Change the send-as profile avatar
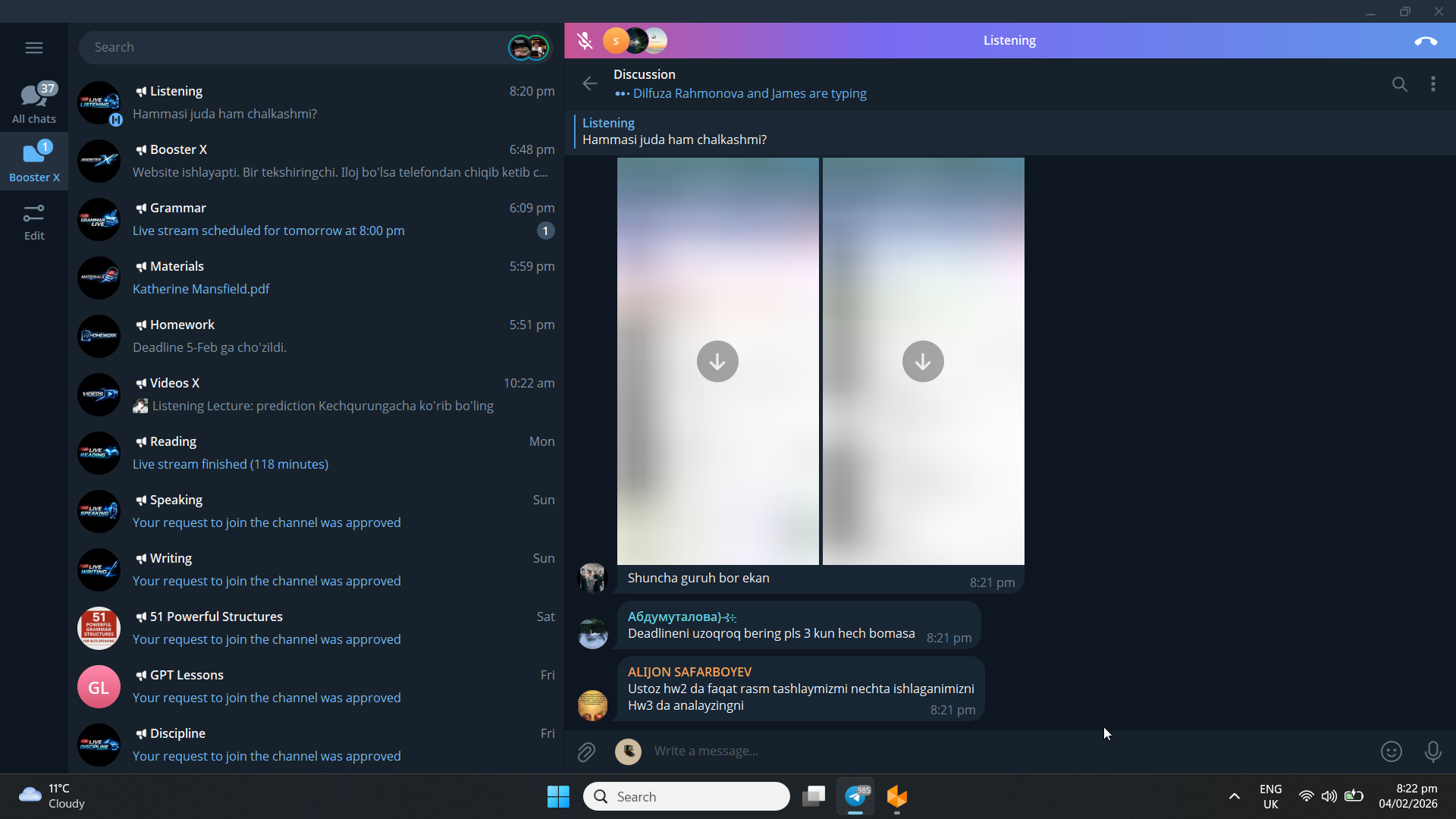 tap(628, 752)
